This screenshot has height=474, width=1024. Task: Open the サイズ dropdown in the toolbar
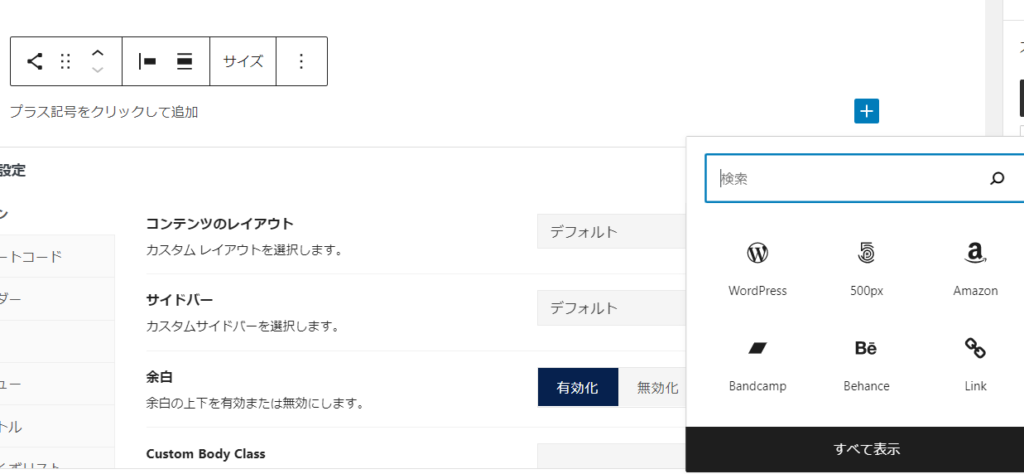point(243,61)
